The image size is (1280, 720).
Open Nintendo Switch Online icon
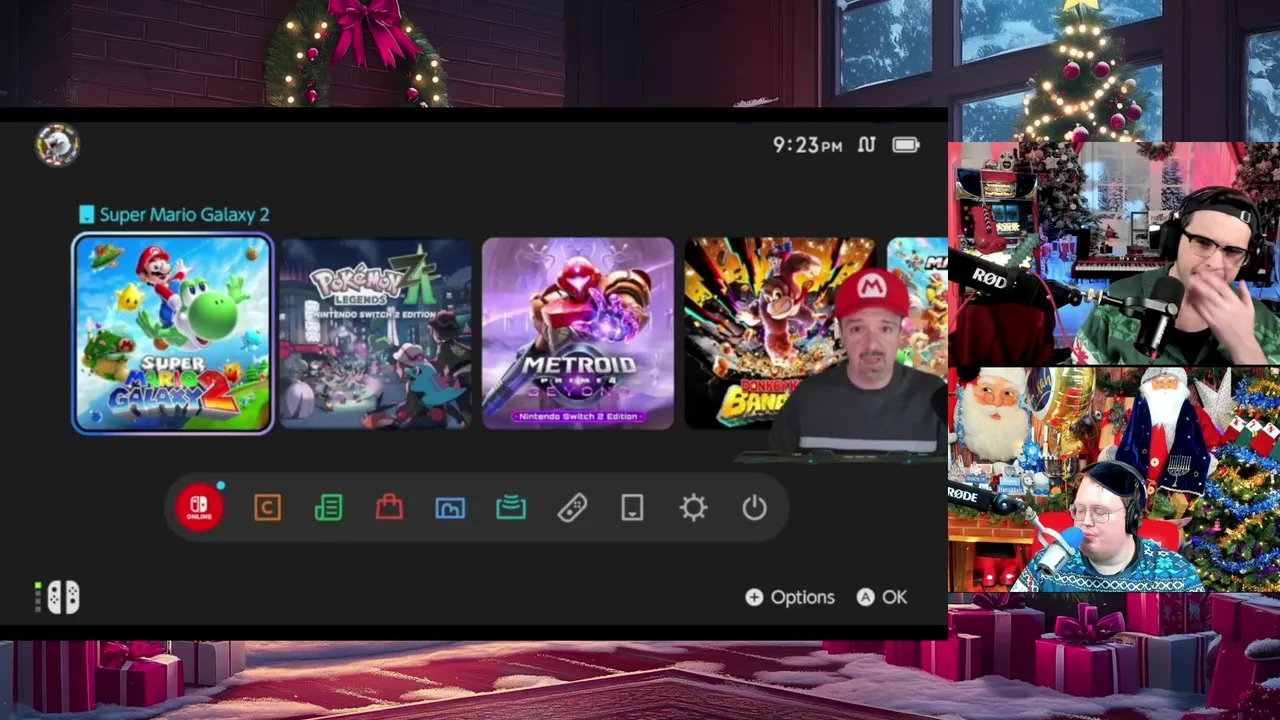pyautogui.click(x=199, y=508)
